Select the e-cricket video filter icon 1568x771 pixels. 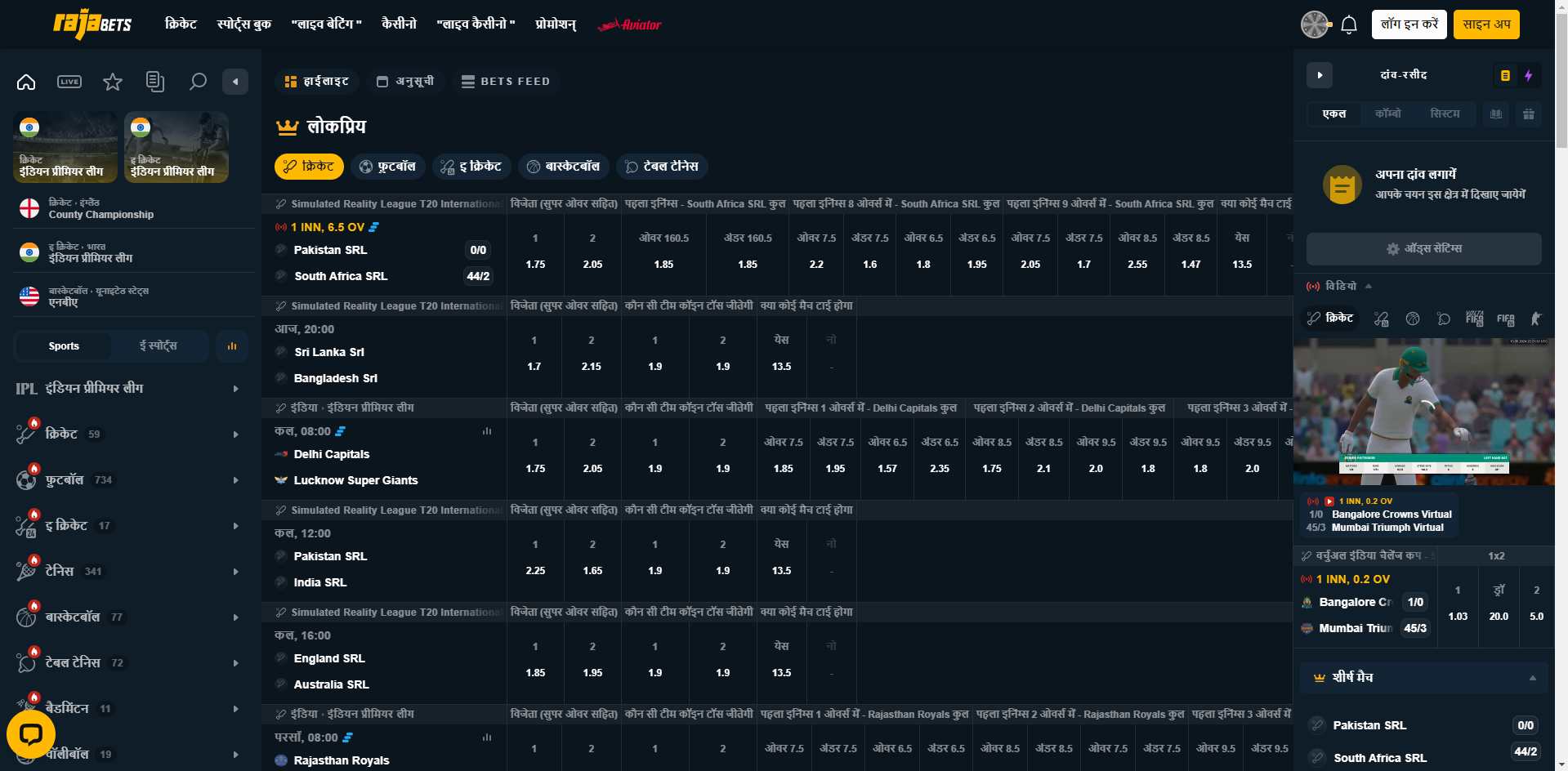pos(1382,319)
